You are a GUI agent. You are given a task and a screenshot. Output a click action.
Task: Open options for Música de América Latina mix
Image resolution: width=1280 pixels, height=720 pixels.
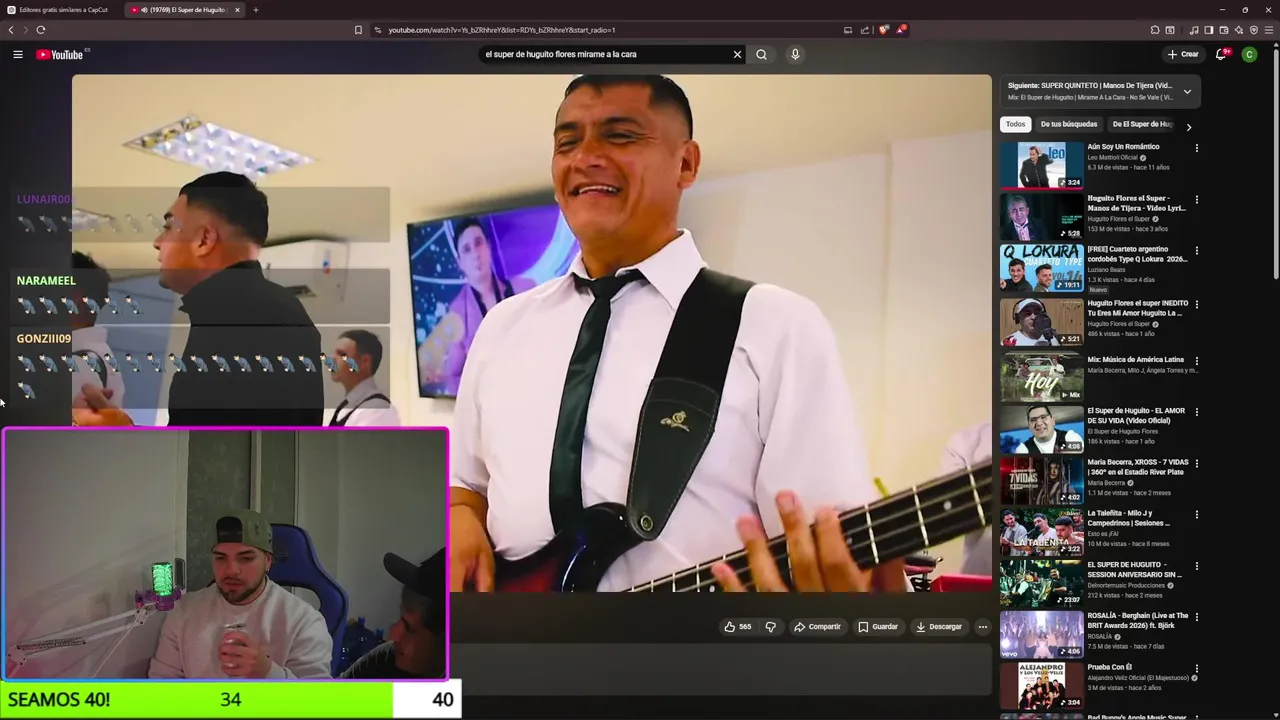[x=1196, y=360]
